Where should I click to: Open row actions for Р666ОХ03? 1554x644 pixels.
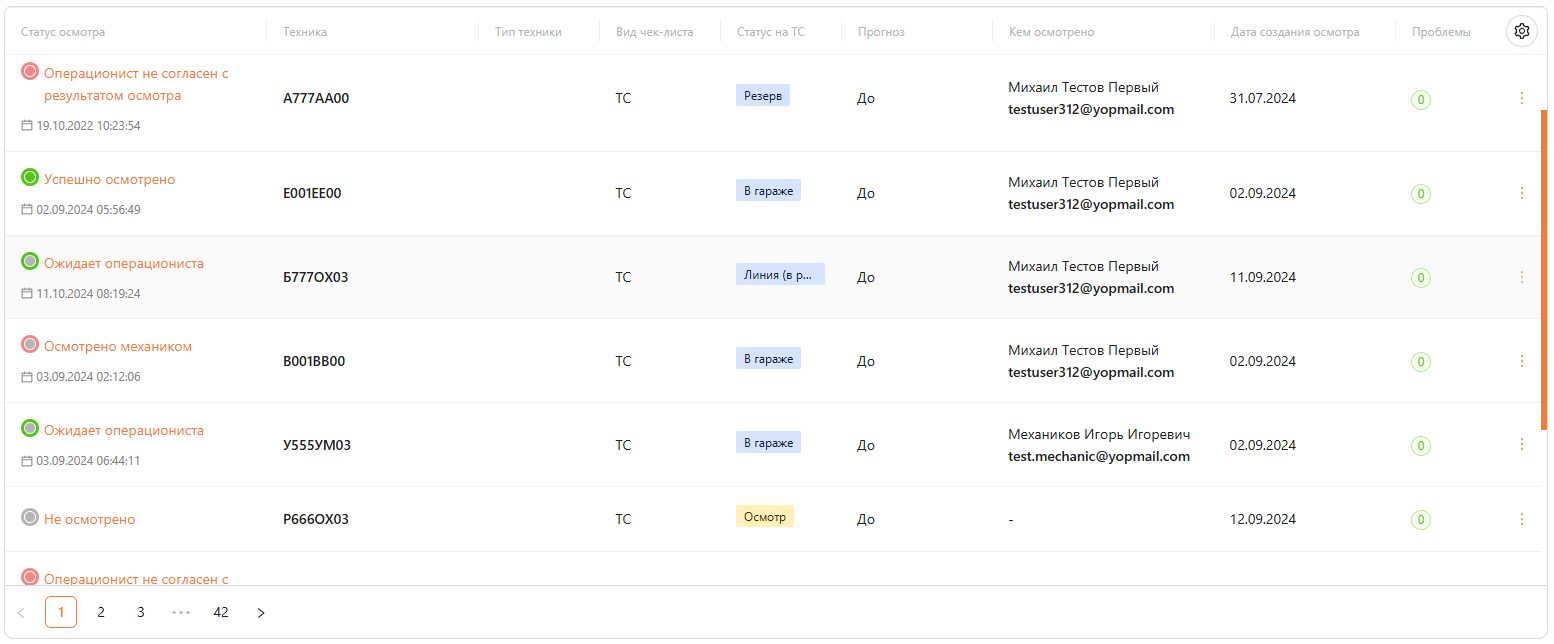pyautogui.click(x=1521, y=519)
